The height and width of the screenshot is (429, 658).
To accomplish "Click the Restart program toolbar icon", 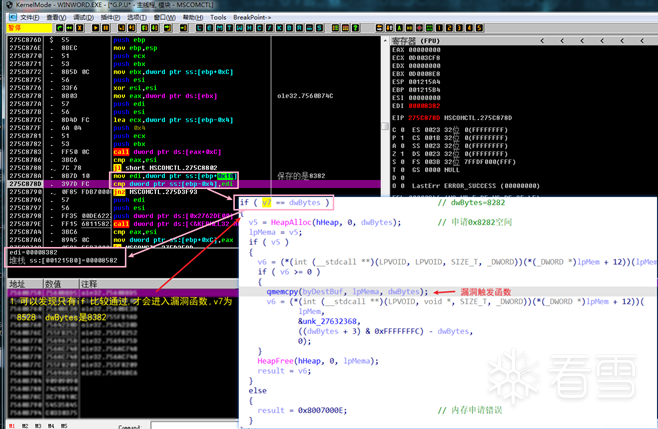I will 60,28.
